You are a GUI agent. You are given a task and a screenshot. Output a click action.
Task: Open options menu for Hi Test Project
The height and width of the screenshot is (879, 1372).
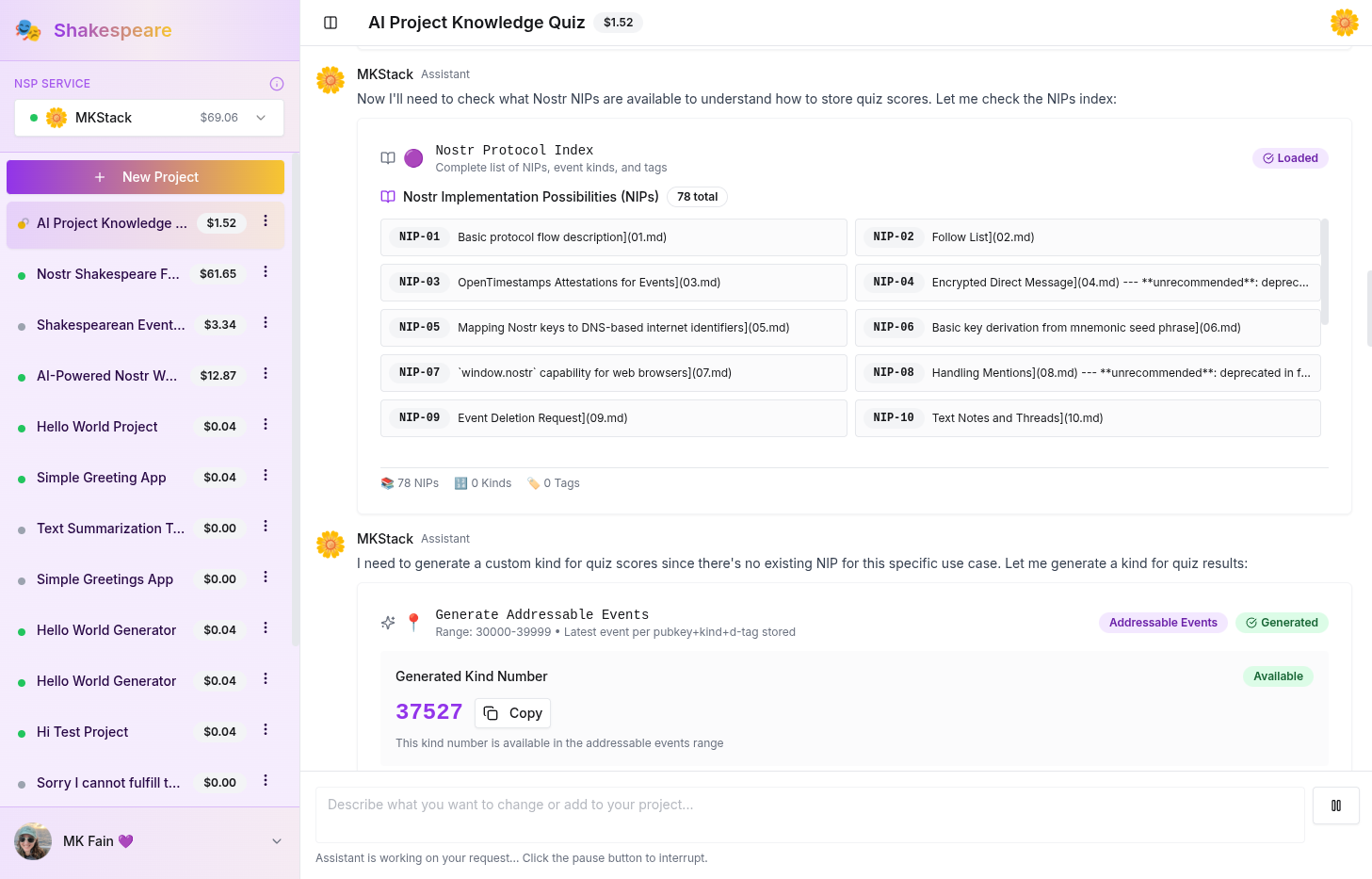(266, 730)
